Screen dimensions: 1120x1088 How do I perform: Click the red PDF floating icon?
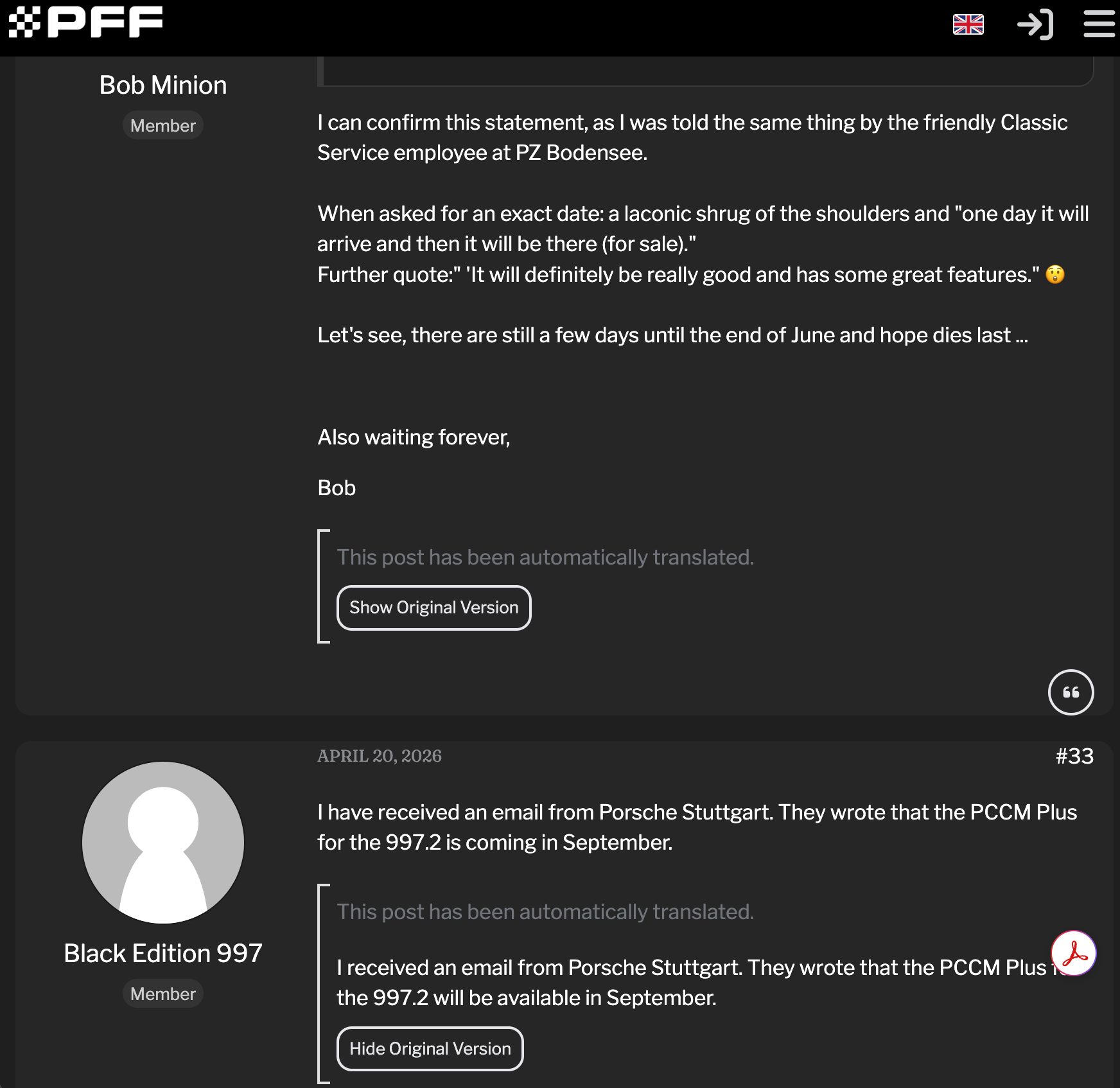(1073, 953)
